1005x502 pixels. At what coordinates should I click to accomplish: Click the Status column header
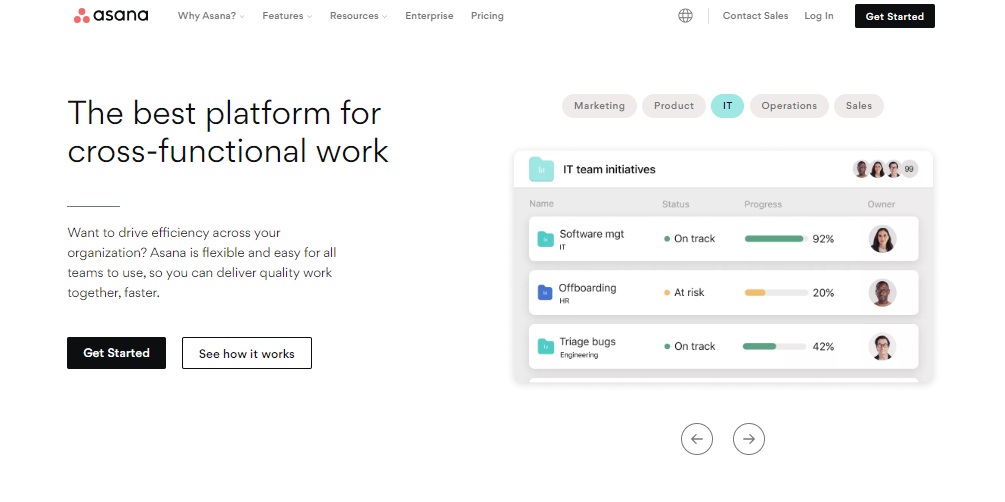[676, 204]
